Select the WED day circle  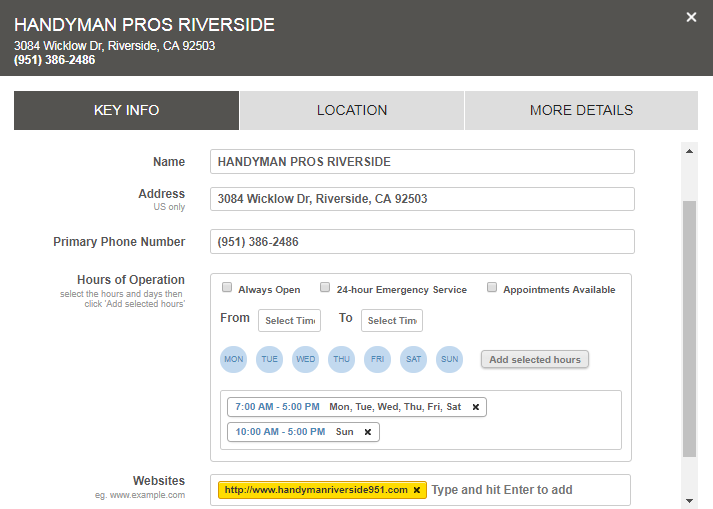[306, 359]
